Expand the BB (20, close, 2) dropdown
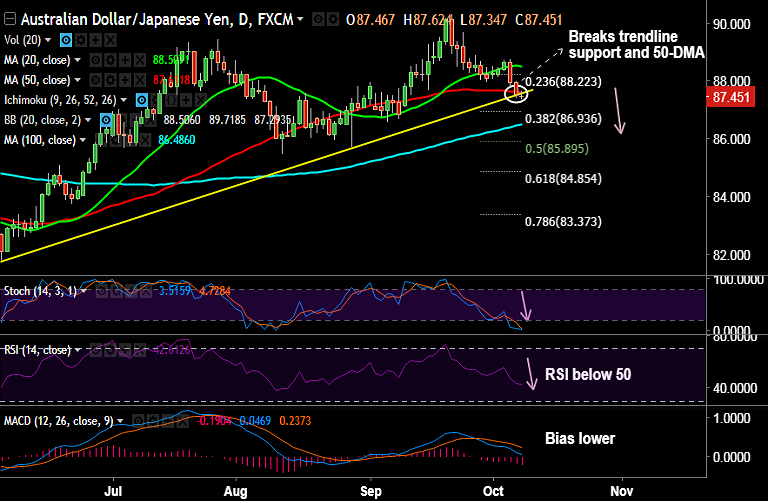768x503 pixels. (88, 120)
